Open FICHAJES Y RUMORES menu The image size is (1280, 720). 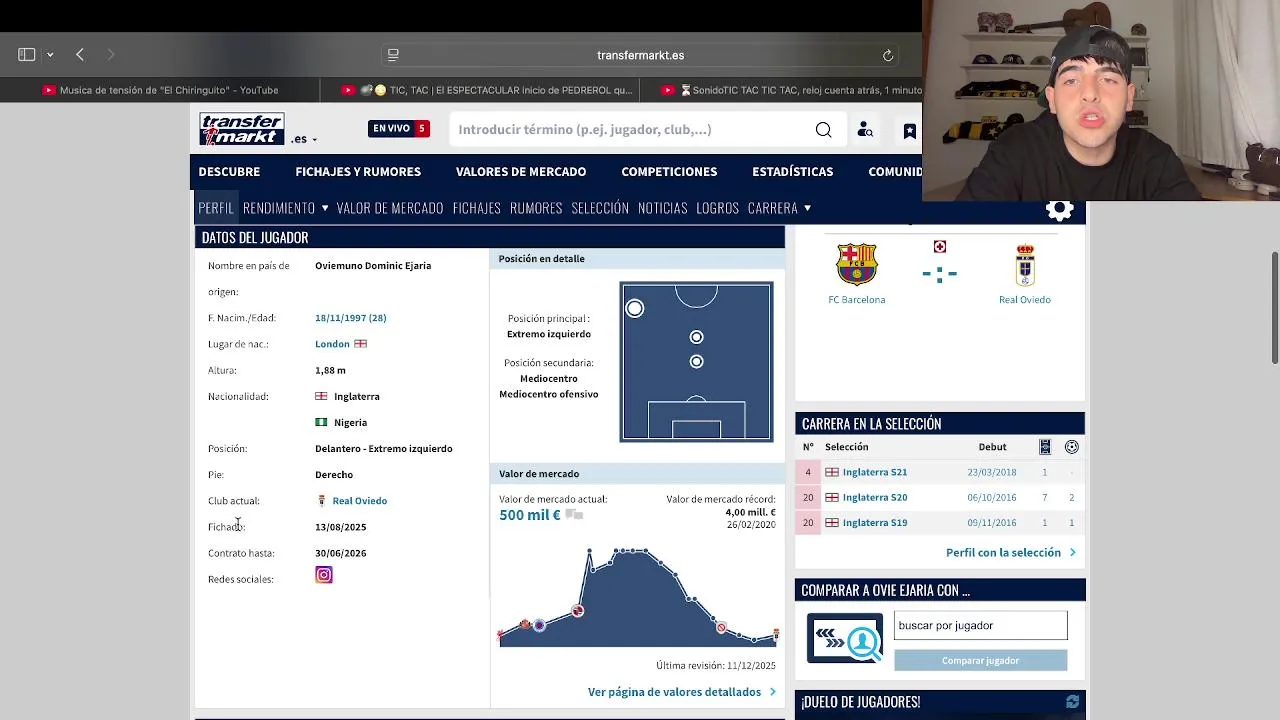pyautogui.click(x=358, y=172)
